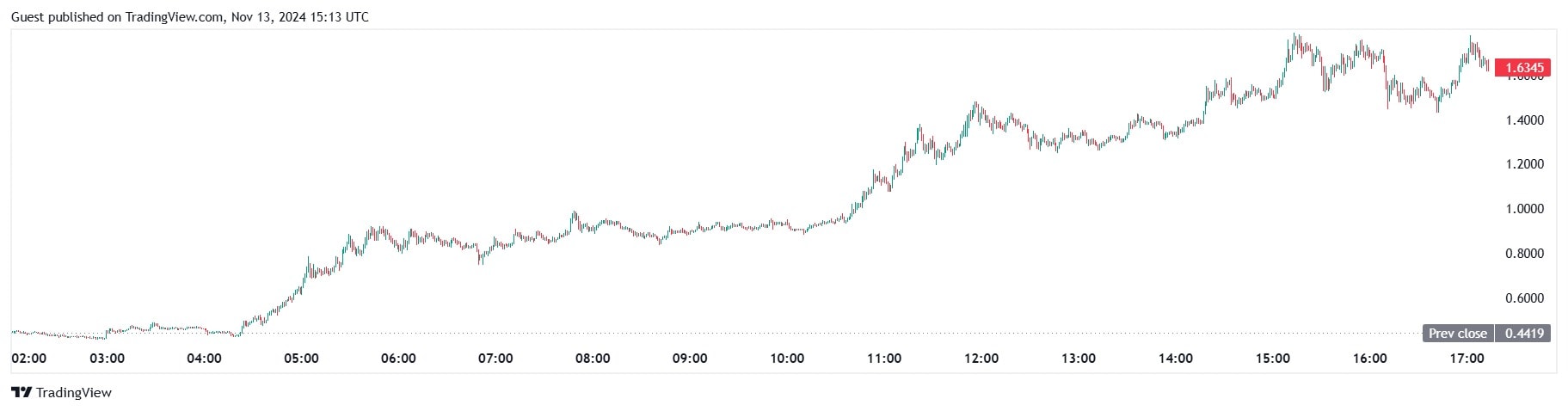Click the 10:00 time axis label
This screenshot has width=1568, height=411.
click(787, 359)
